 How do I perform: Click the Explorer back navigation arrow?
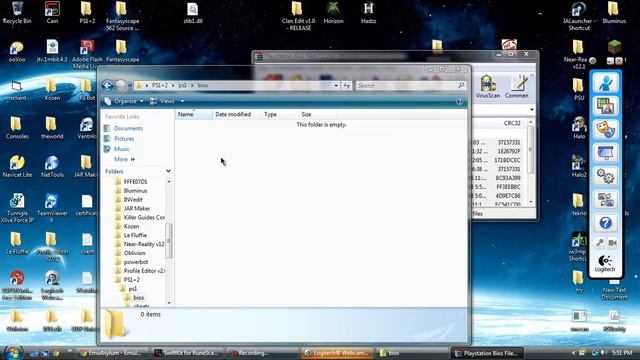(x=107, y=85)
